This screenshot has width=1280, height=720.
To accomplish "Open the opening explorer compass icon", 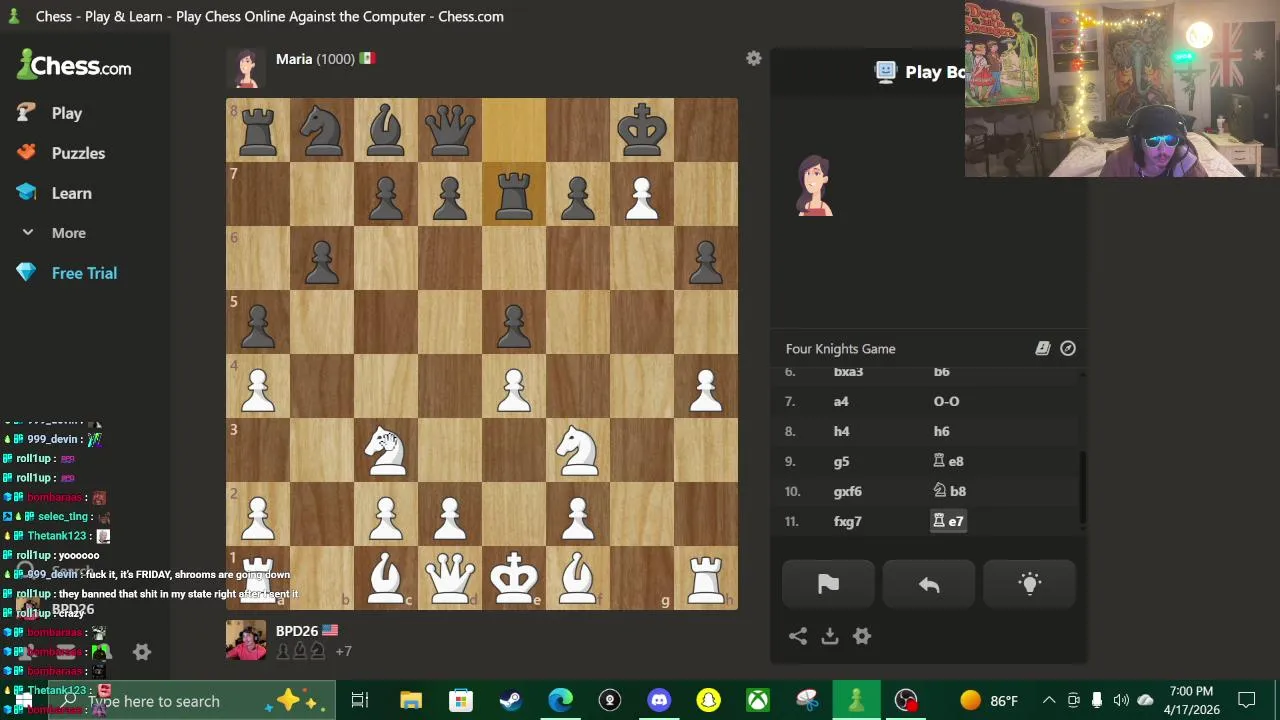I will pyautogui.click(x=1068, y=348).
